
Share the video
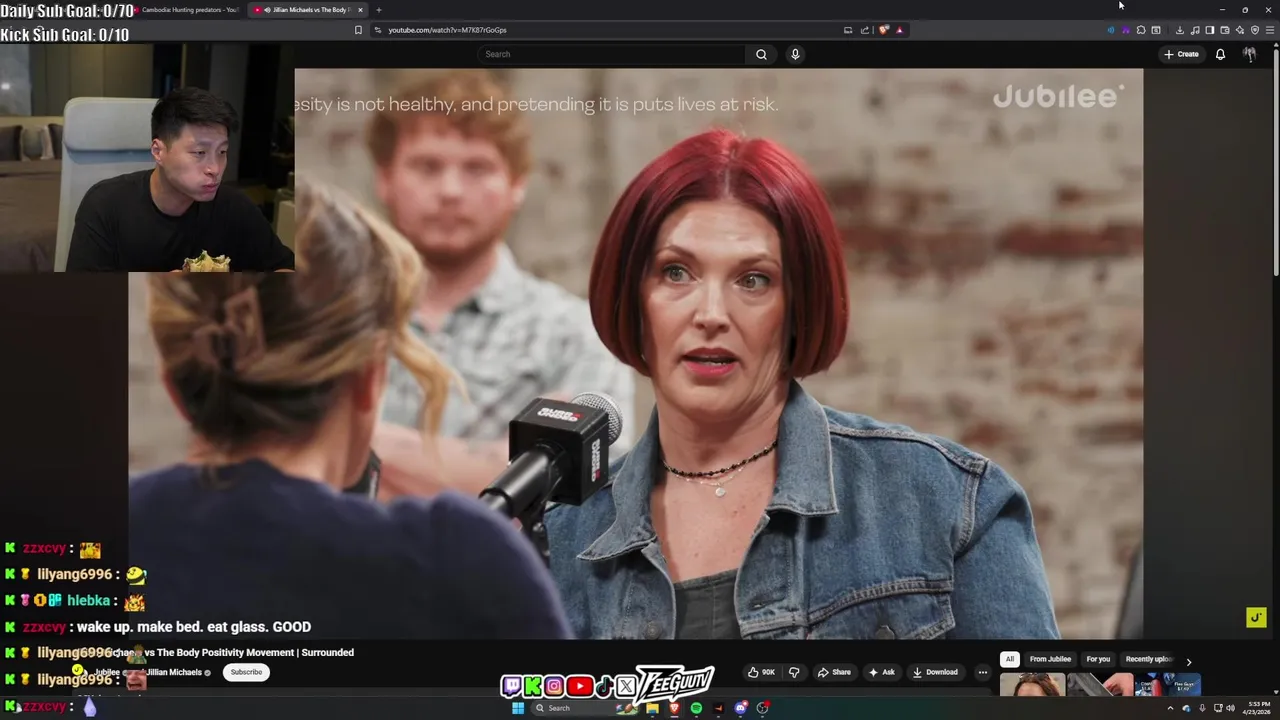point(834,672)
